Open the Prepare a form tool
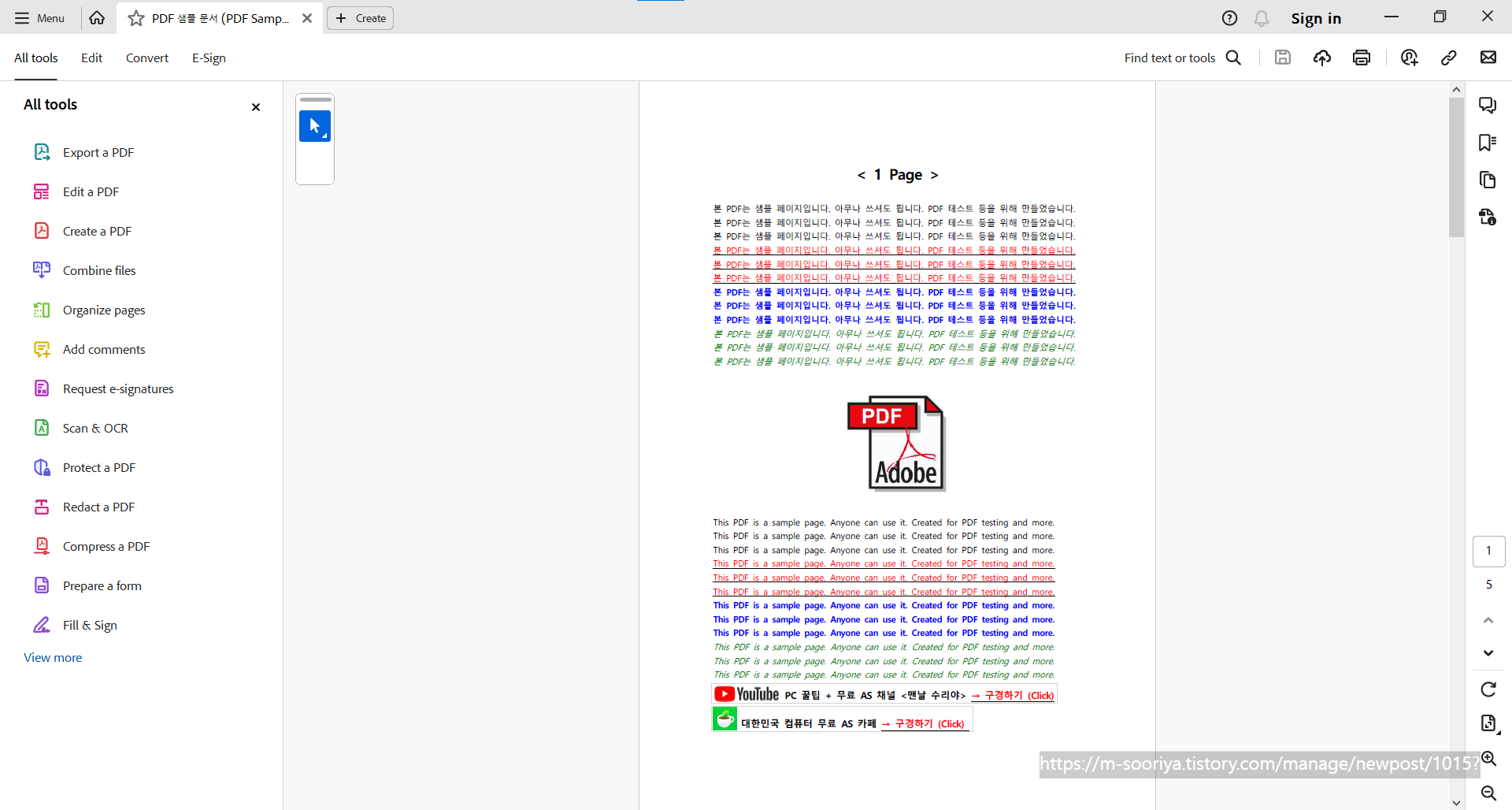Image resolution: width=1512 pixels, height=810 pixels. tap(88, 585)
